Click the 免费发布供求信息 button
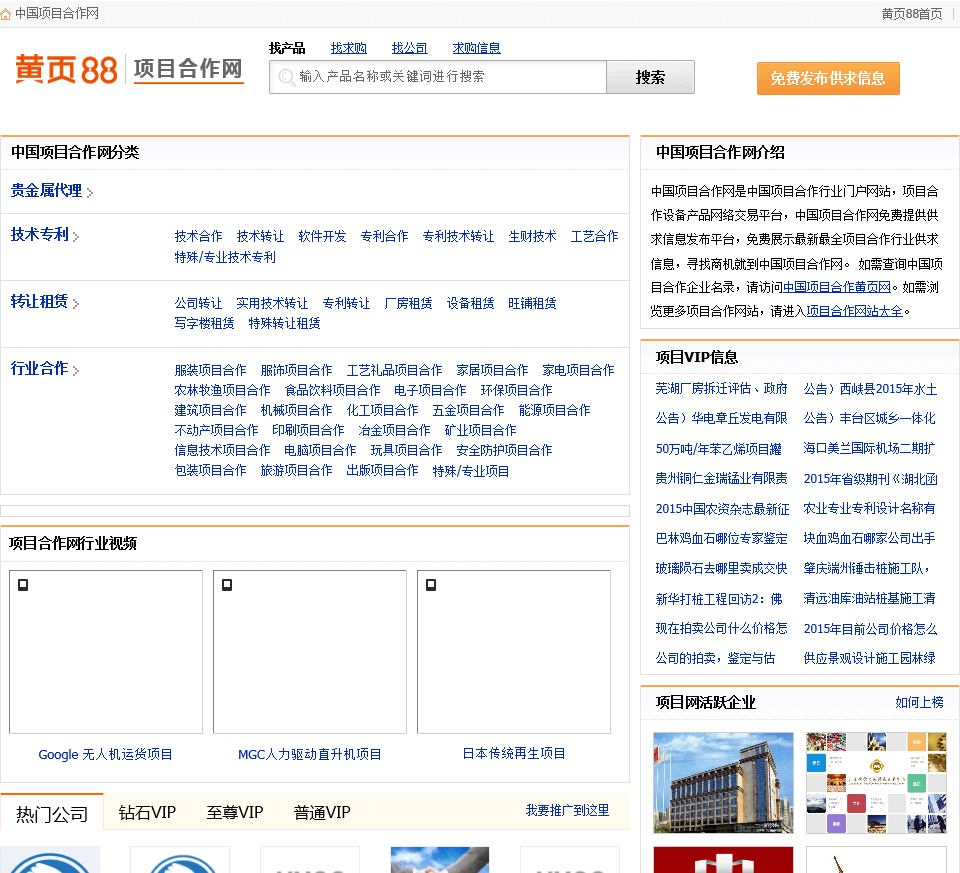Image resolution: width=960 pixels, height=873 pixels. tap(828, 78)
